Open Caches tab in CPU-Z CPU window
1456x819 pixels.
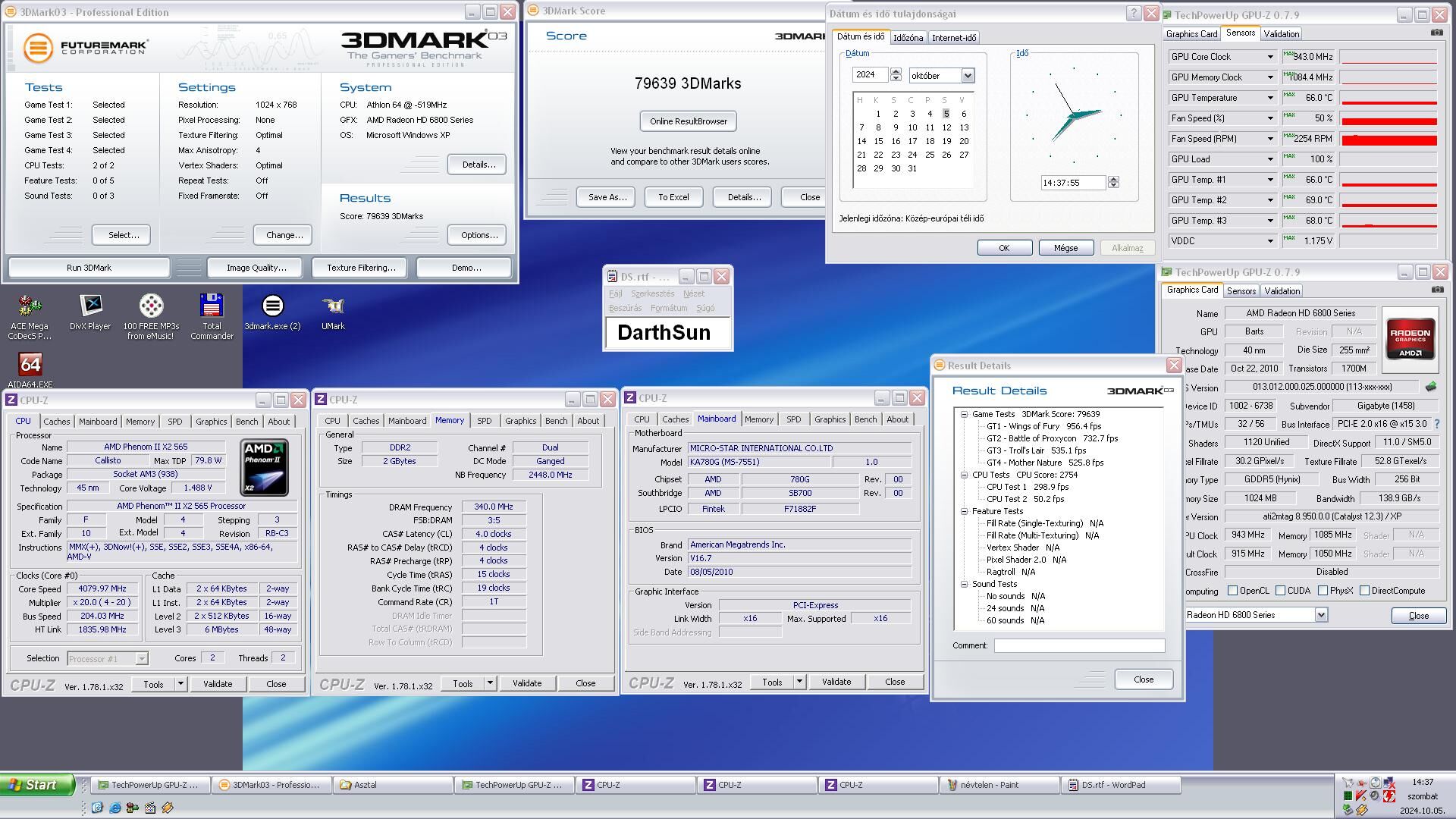57,422
